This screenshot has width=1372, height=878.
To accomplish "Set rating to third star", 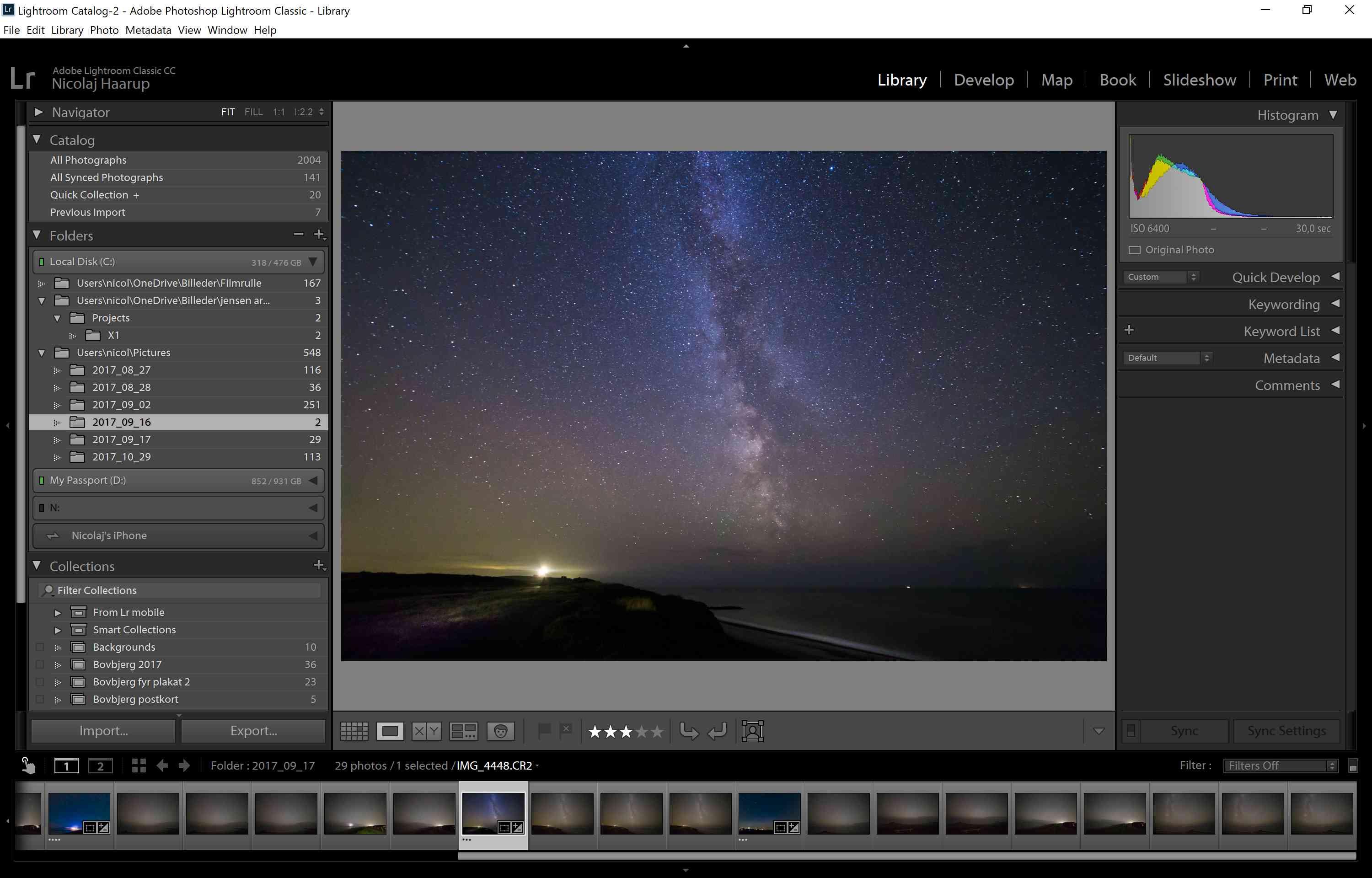I will [626, 732].
